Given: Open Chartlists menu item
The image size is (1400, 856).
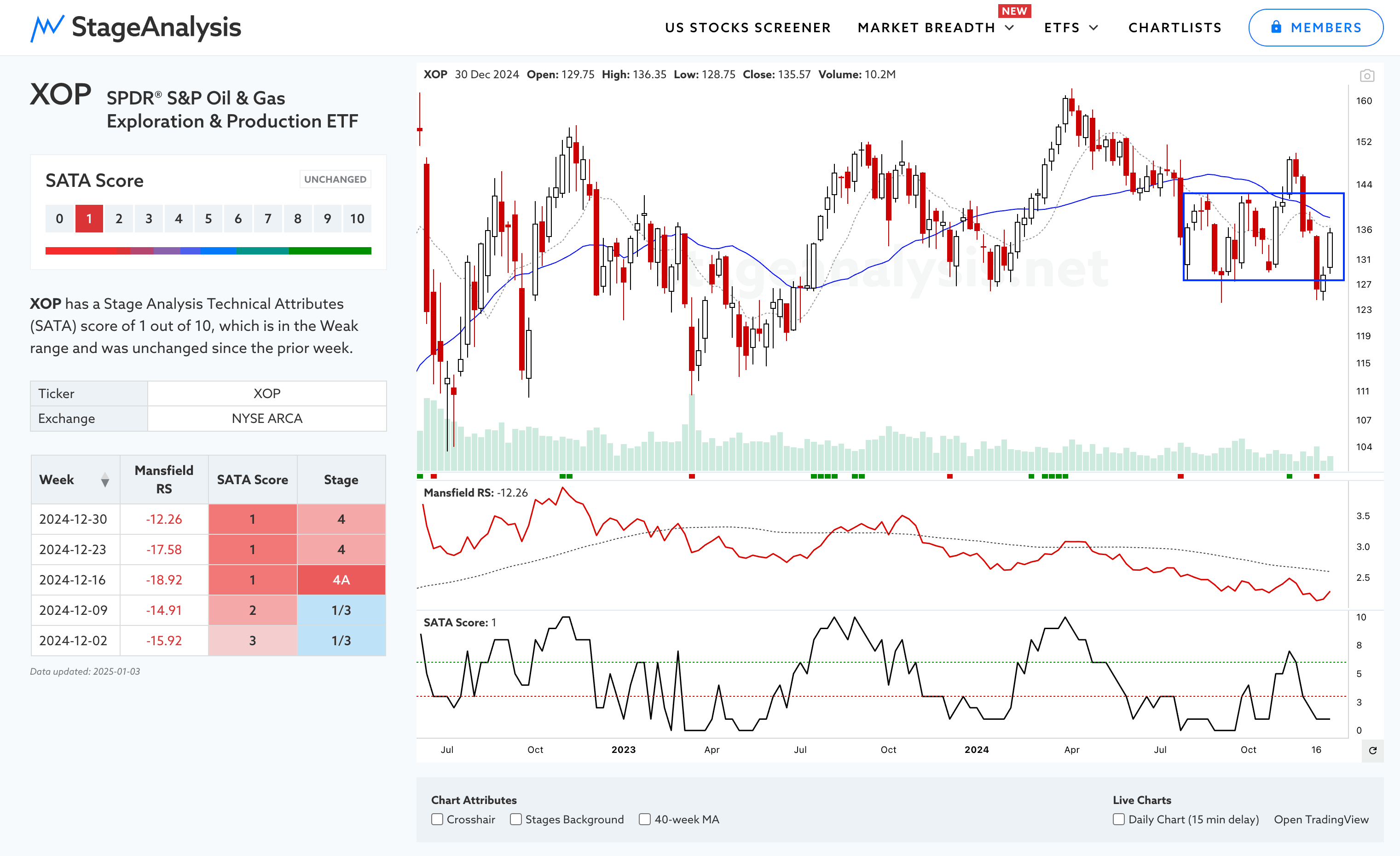Looking at the screenshot, I should [1174, 28].
